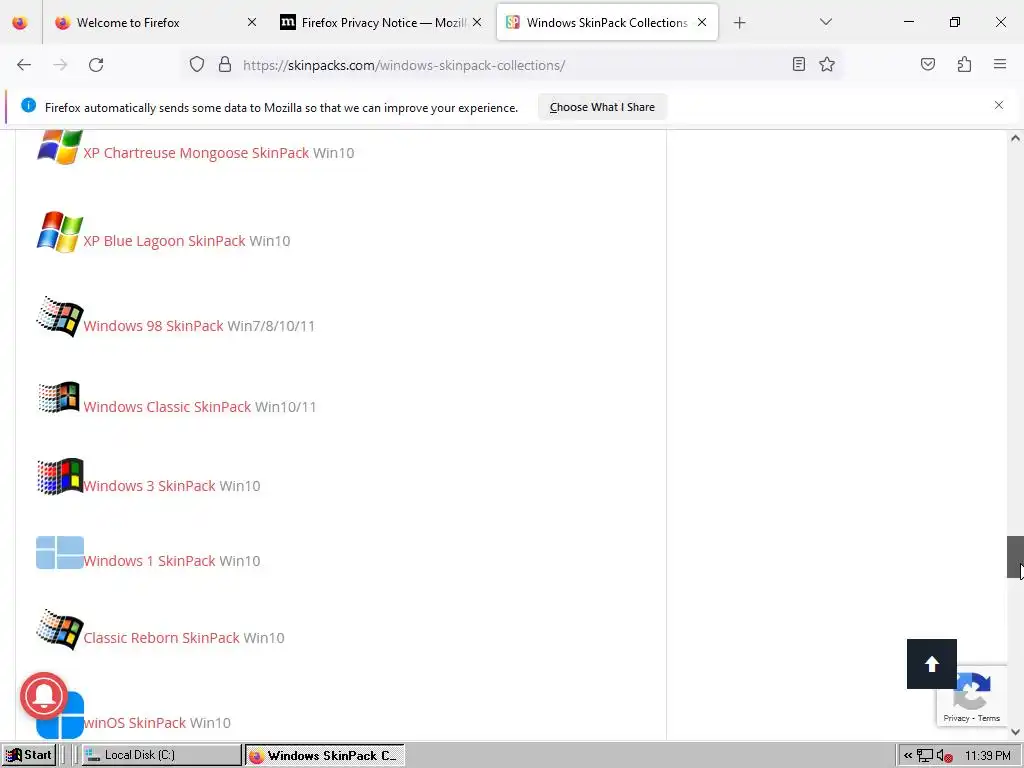
Task: Open the Extensions puzzle icon
Action: pyautogui.click(x=964, y=64)
